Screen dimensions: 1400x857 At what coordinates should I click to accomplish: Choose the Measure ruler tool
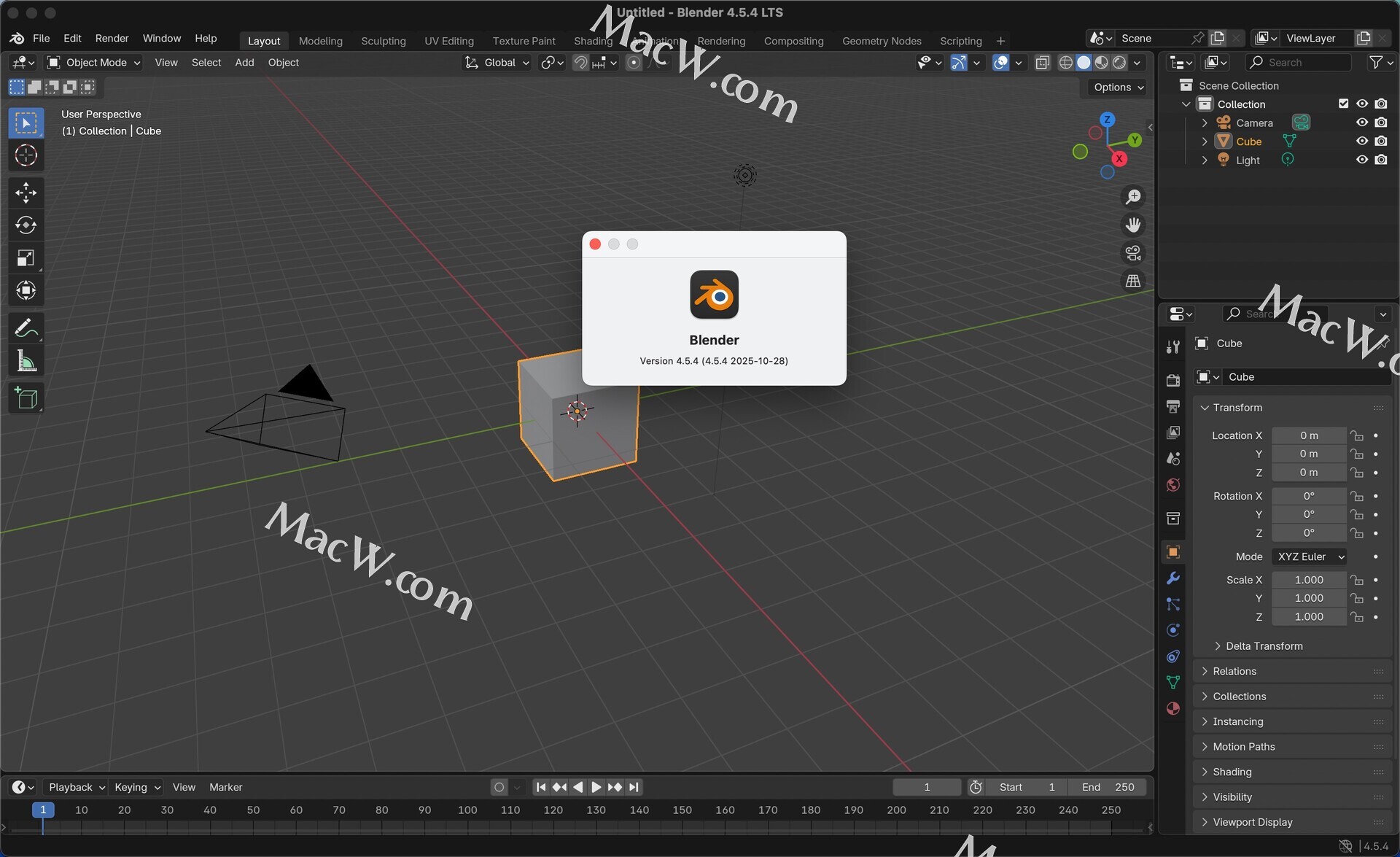(26, 361)
